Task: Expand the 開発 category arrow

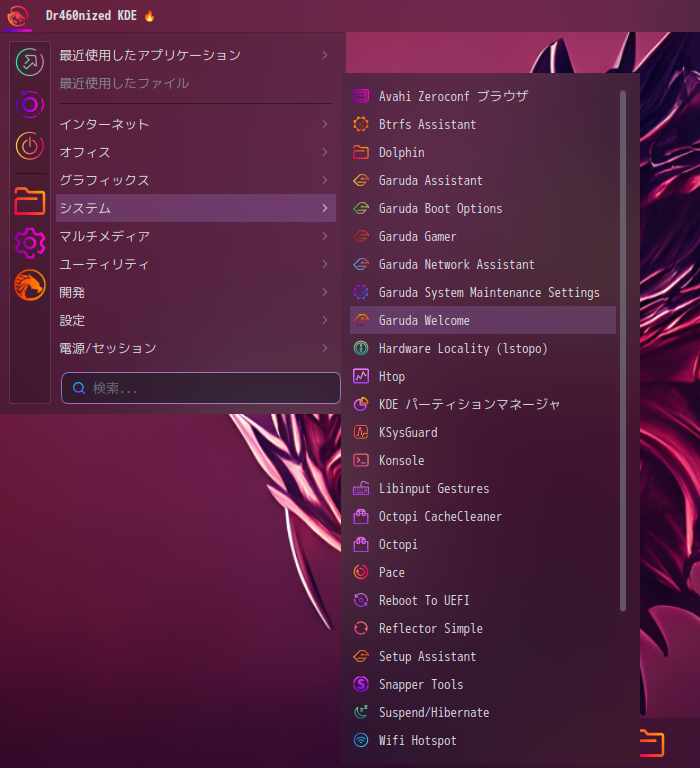Action: coord(325,292)
